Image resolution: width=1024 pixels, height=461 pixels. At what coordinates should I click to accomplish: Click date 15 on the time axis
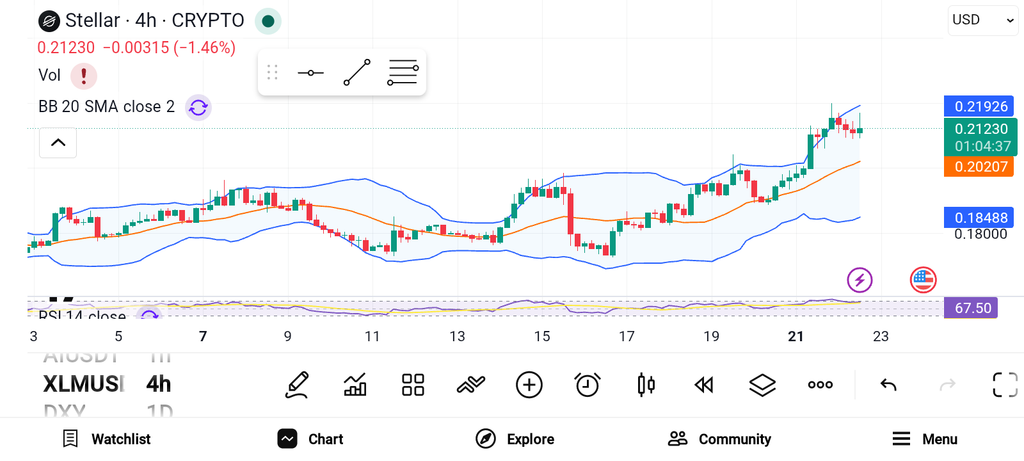pyautogui.click(x=541, y=337)
